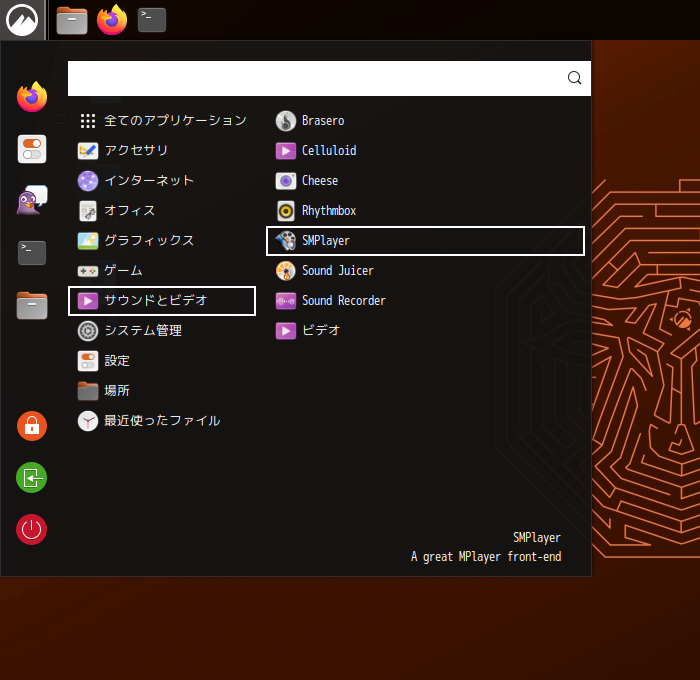
Task: Select システム管理 category
Action: pos(162,331)
